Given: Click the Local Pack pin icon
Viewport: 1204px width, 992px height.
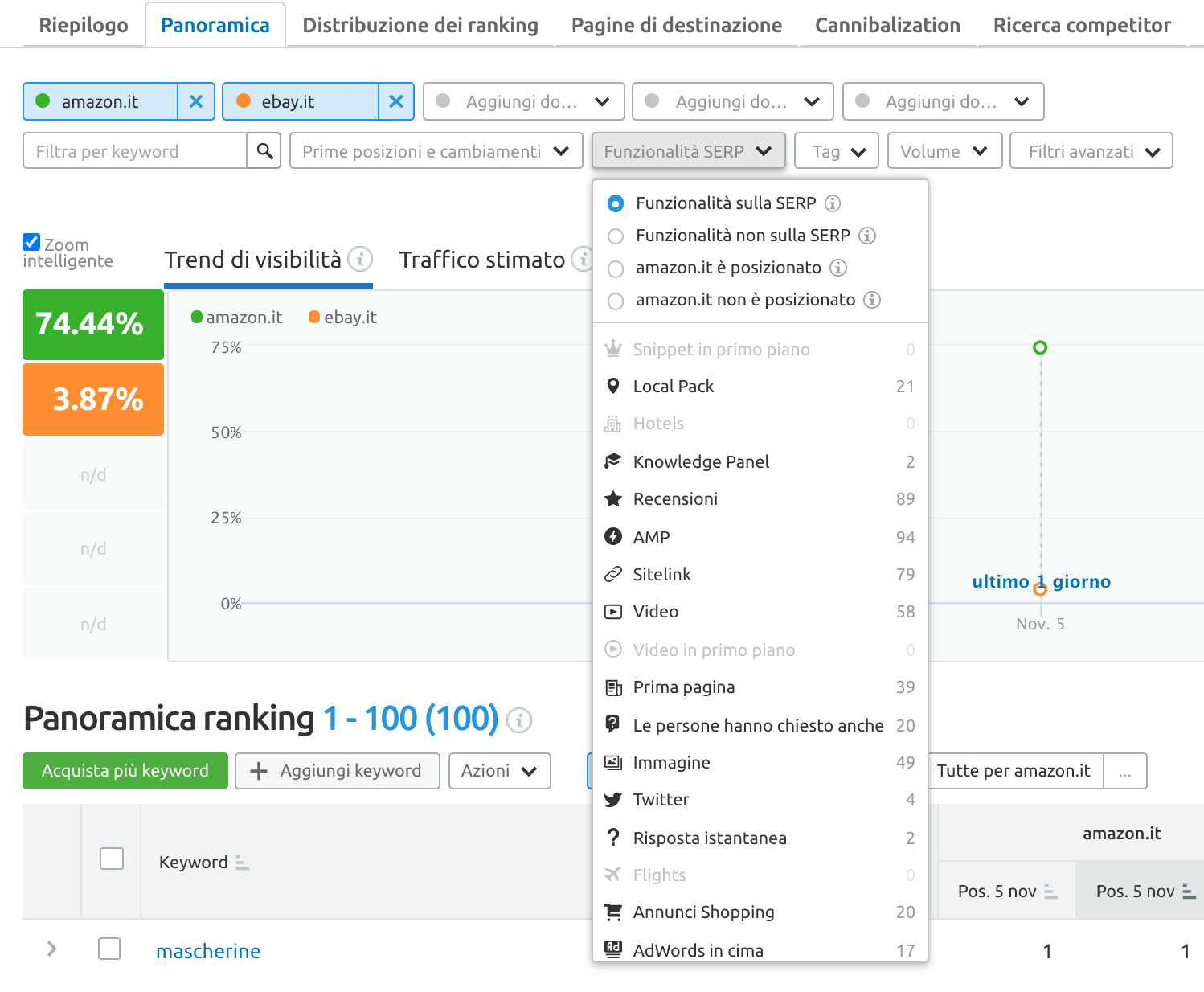Looking at the screenshot, I should point(613,386).
